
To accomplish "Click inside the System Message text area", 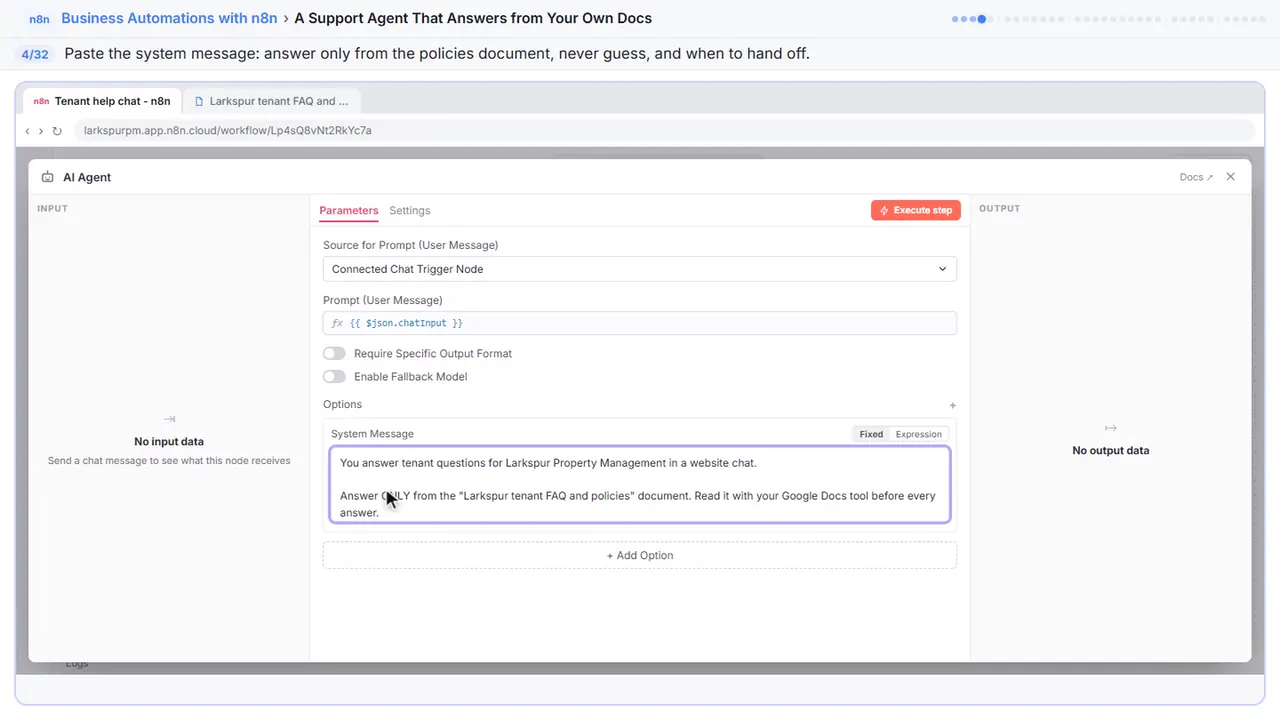I will (x=640, y=485).
